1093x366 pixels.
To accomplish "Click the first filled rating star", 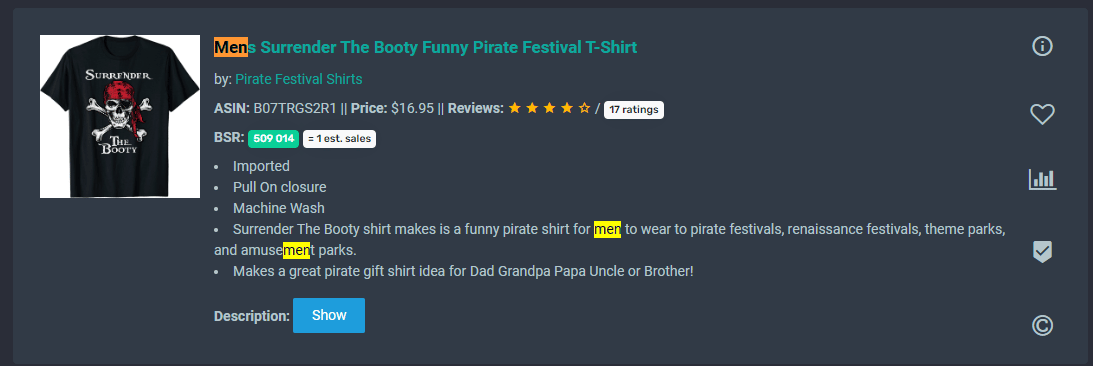I will (x=515, y=109).
